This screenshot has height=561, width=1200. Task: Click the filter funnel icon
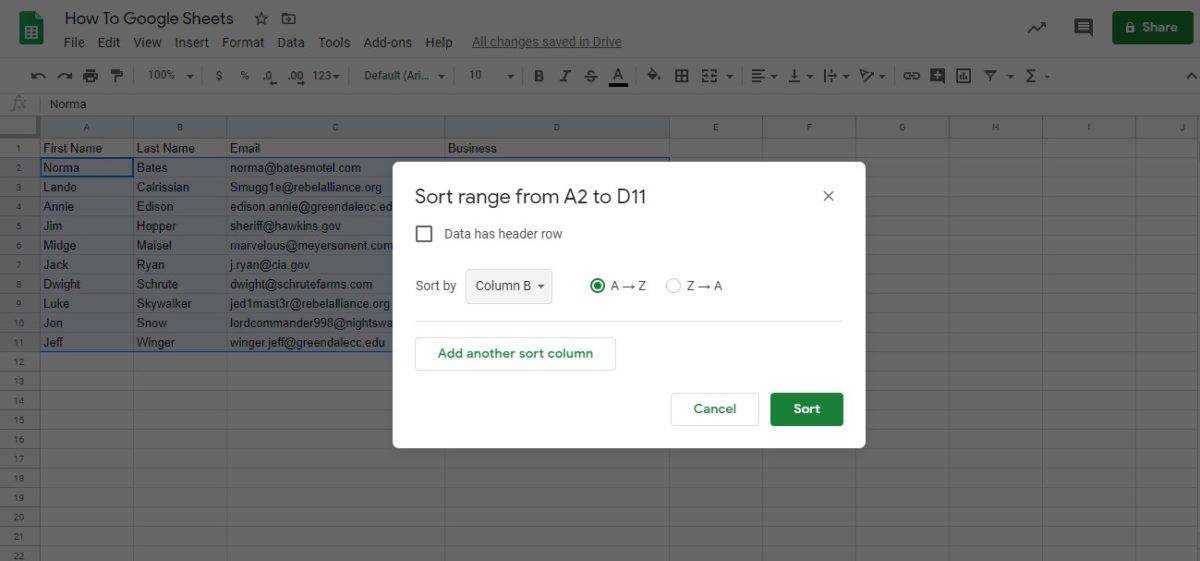click(990, 76)
